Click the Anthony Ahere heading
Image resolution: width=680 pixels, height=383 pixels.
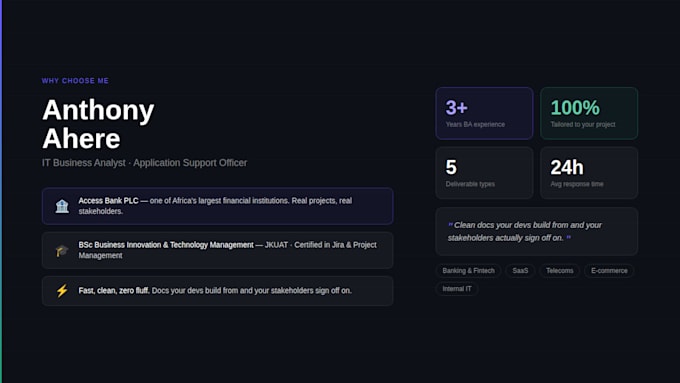(98, 124)
